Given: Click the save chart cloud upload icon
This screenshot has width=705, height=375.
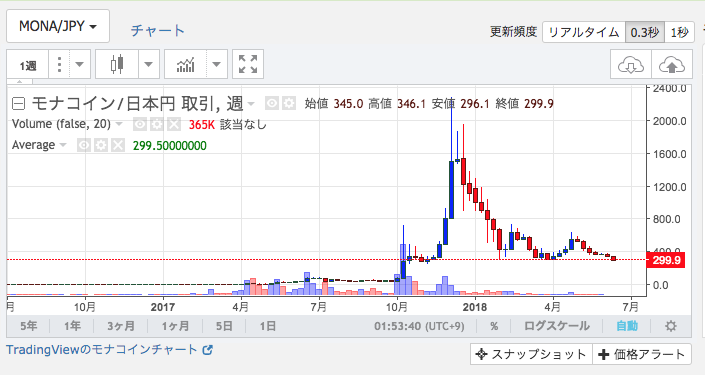Looking at the screenshot, I should (x=672, y=65).
